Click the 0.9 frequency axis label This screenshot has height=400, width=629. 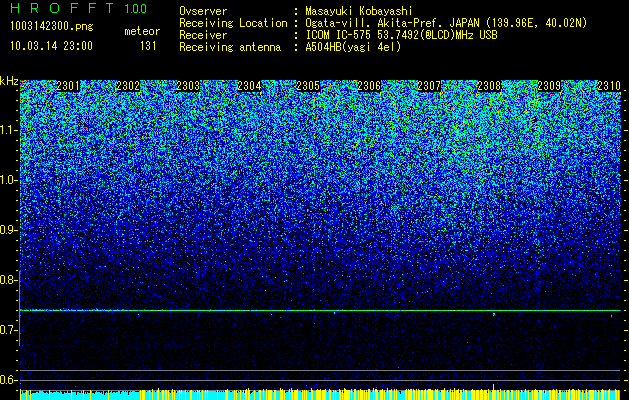[x=9, y=230]
